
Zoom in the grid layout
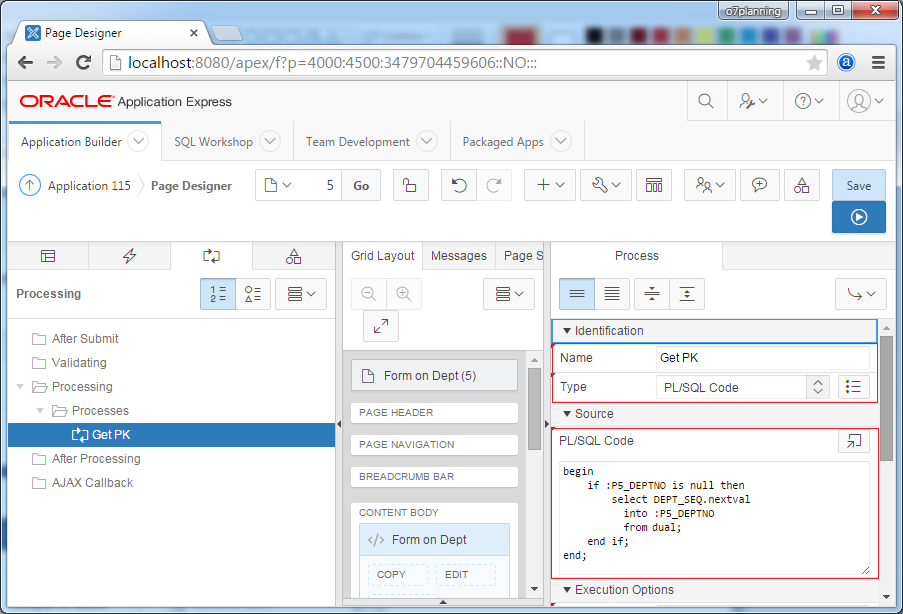[404, 294]
